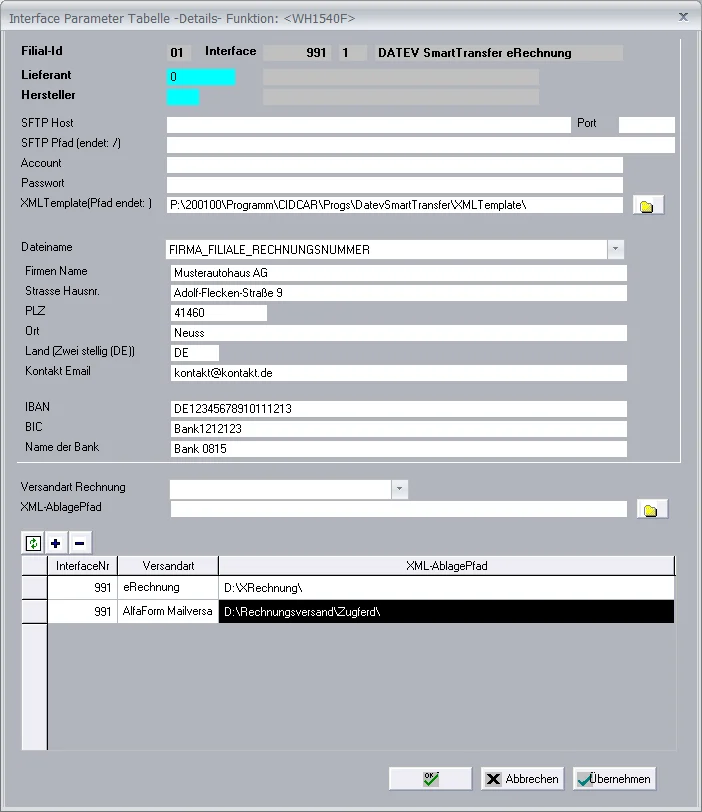Viewport: 702px width, 812px height.
Task: Click the Abbrechen button
Action: (522, 779)
